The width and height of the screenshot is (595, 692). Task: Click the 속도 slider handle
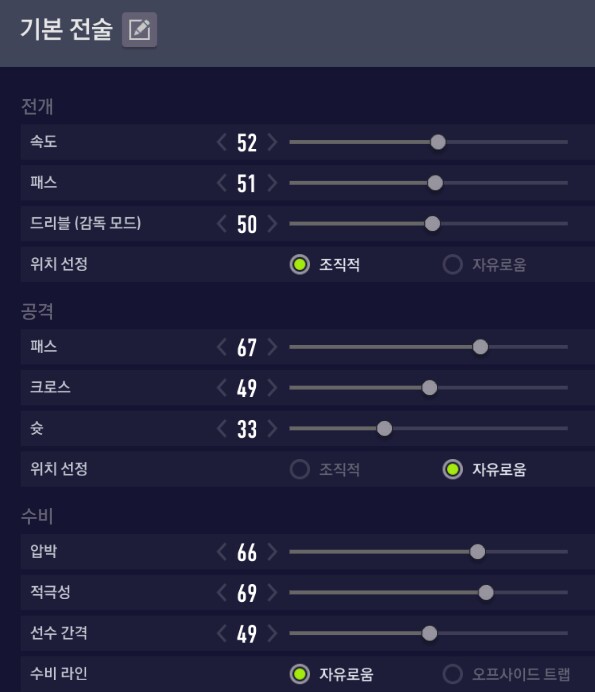[438, 142]
